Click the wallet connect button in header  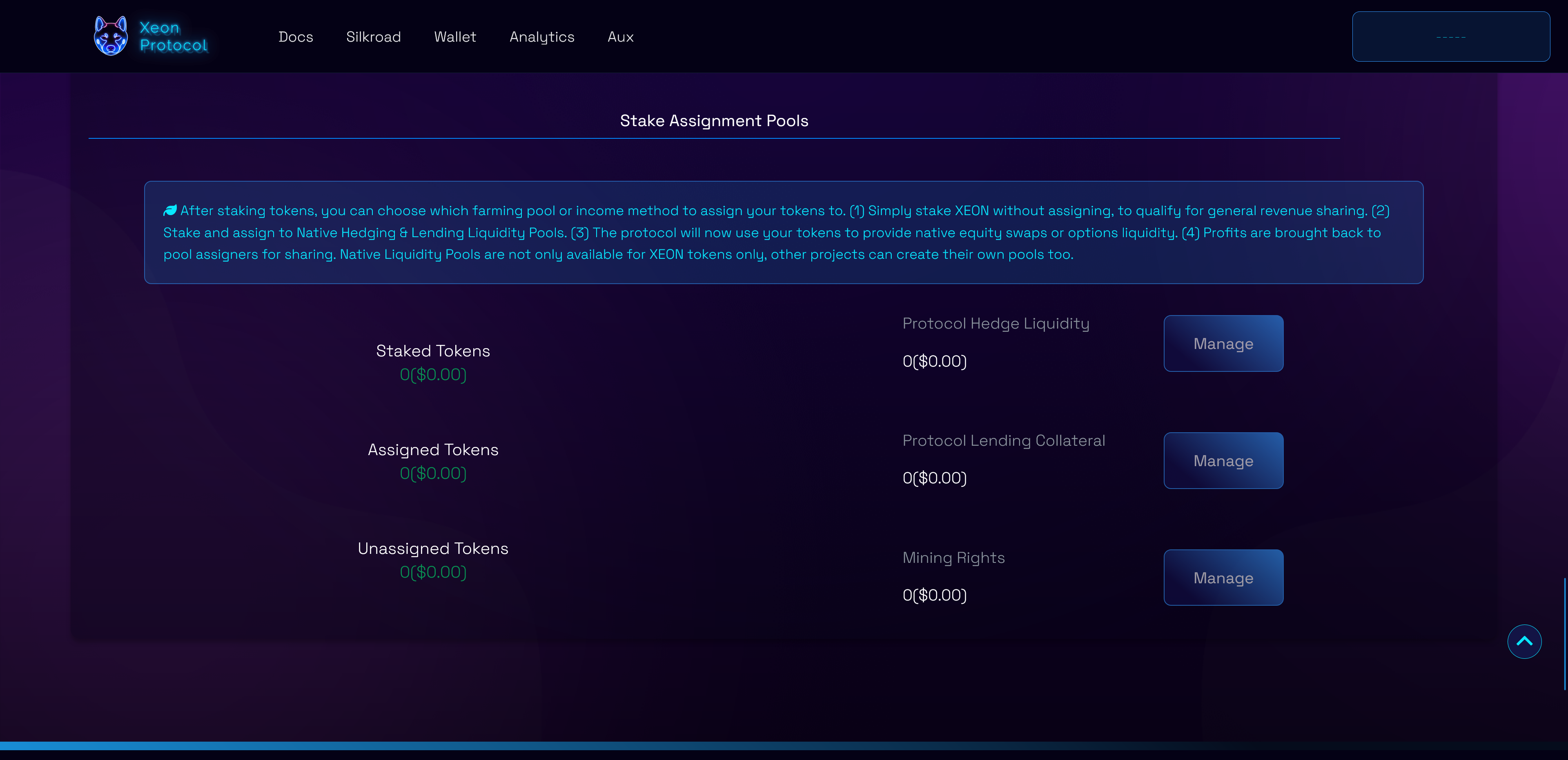click(1450, 36)
